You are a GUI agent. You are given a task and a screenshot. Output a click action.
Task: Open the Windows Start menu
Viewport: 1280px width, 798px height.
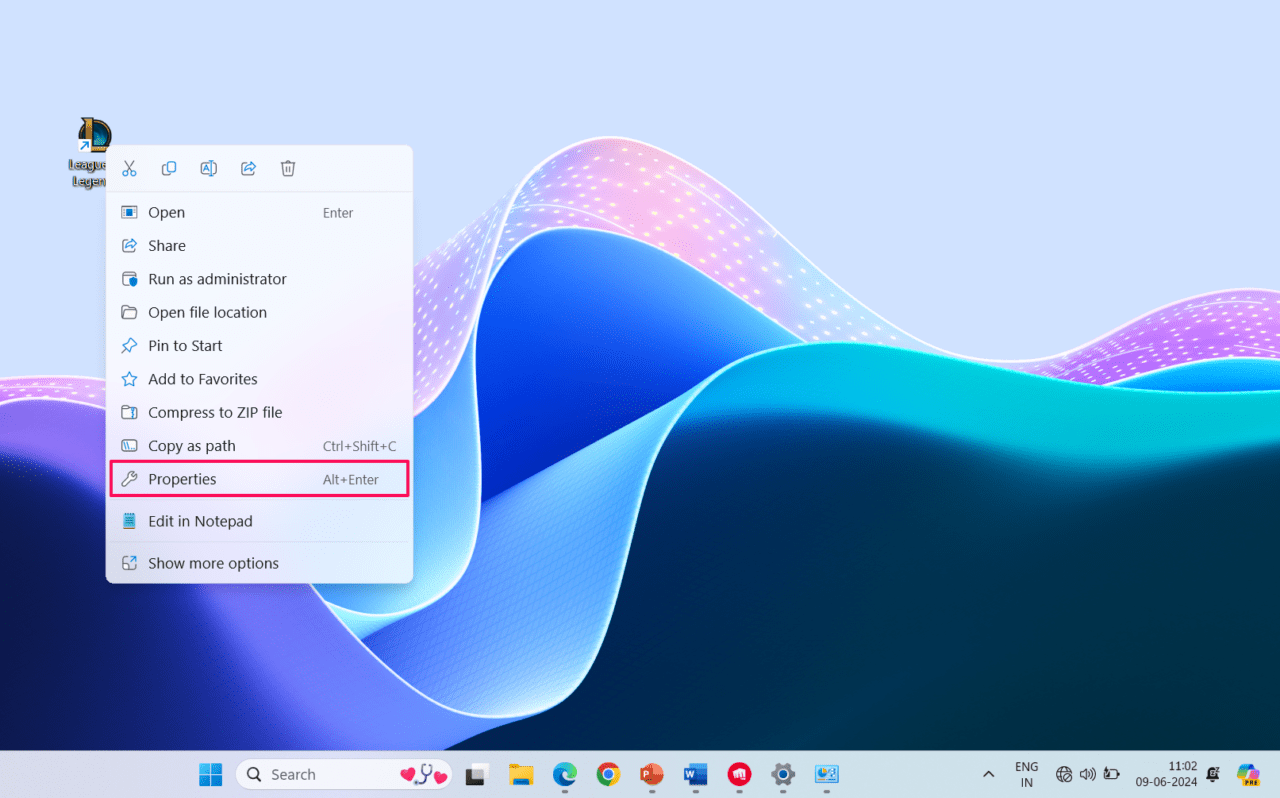coord(211,774)
